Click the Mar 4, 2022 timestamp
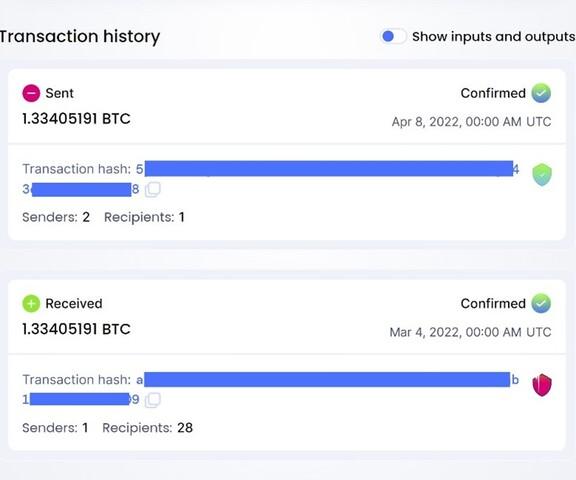This screenshot has width=576, height=480. coord(470,332)
